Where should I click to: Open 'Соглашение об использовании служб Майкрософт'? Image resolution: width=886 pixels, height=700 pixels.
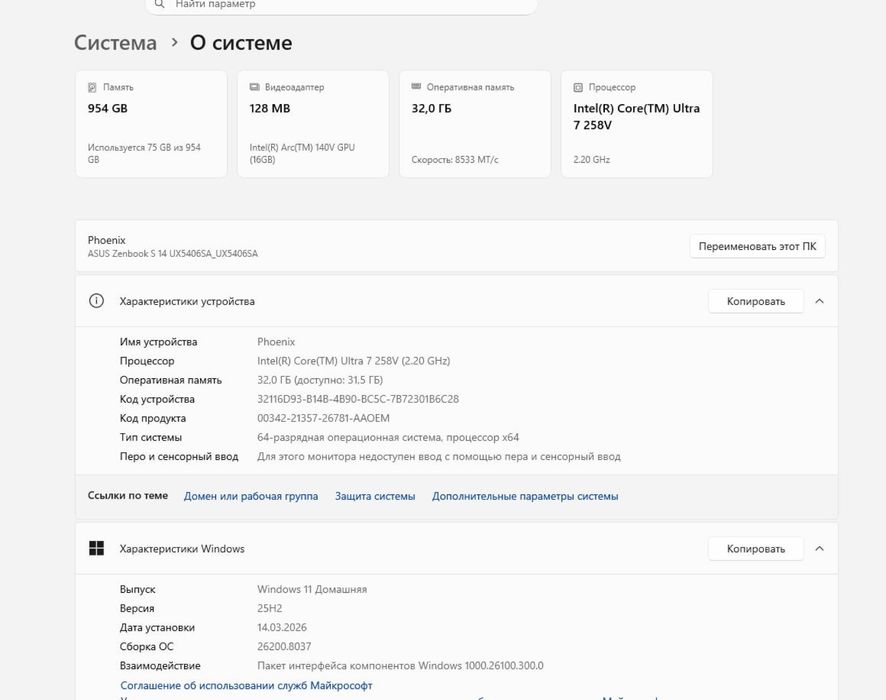point(246,685)
